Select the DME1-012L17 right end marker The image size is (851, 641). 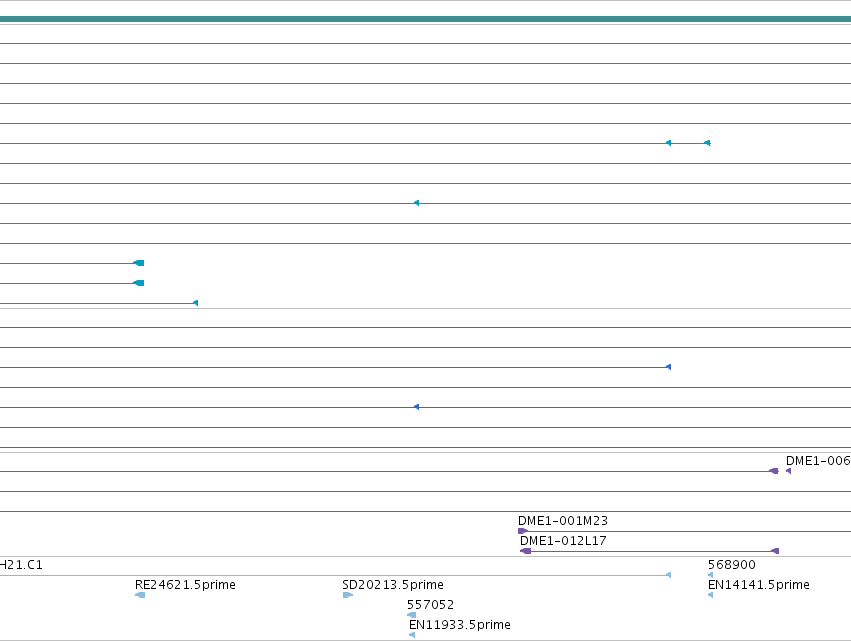776,551
